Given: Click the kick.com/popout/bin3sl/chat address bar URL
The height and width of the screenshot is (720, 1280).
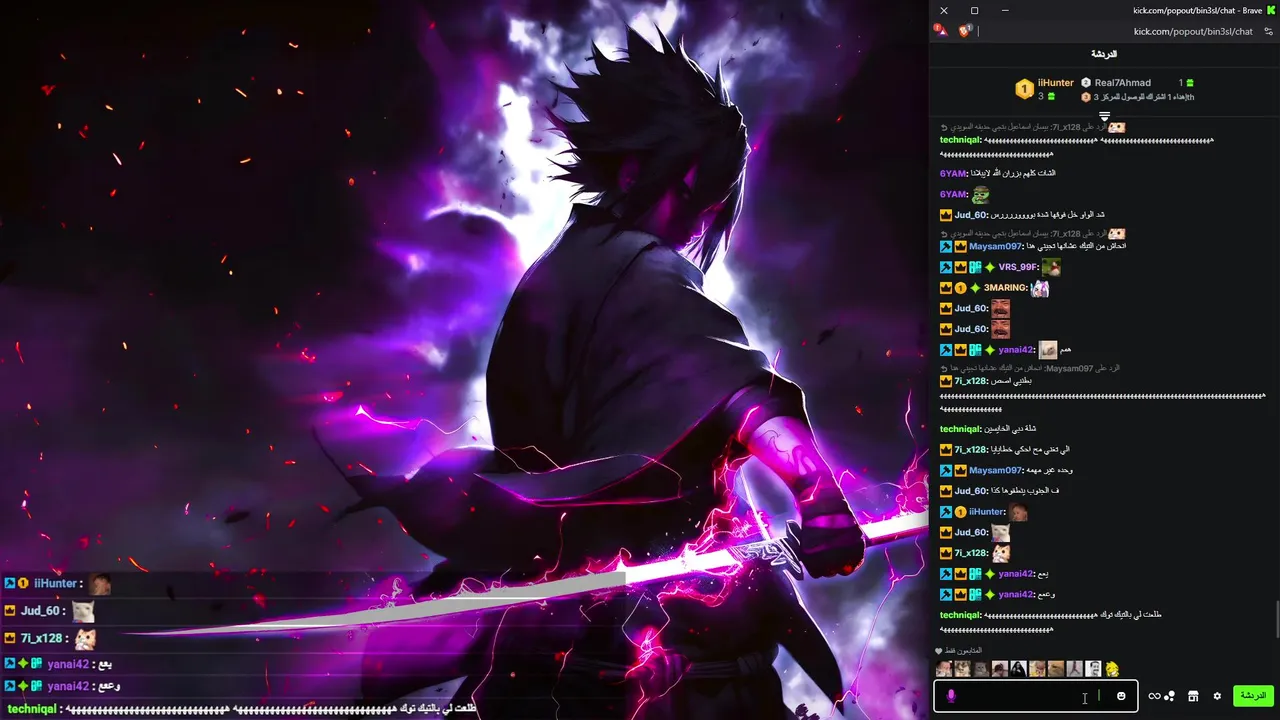Looking at the screenshot, I should (1193, 31).
